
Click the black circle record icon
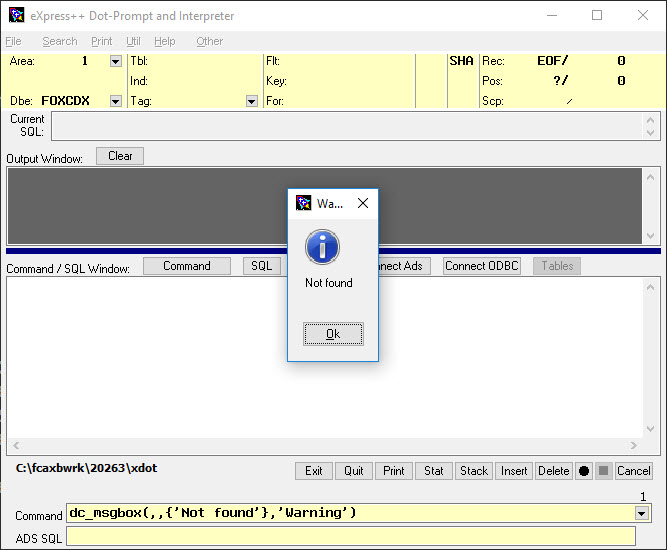coord(584,471)
